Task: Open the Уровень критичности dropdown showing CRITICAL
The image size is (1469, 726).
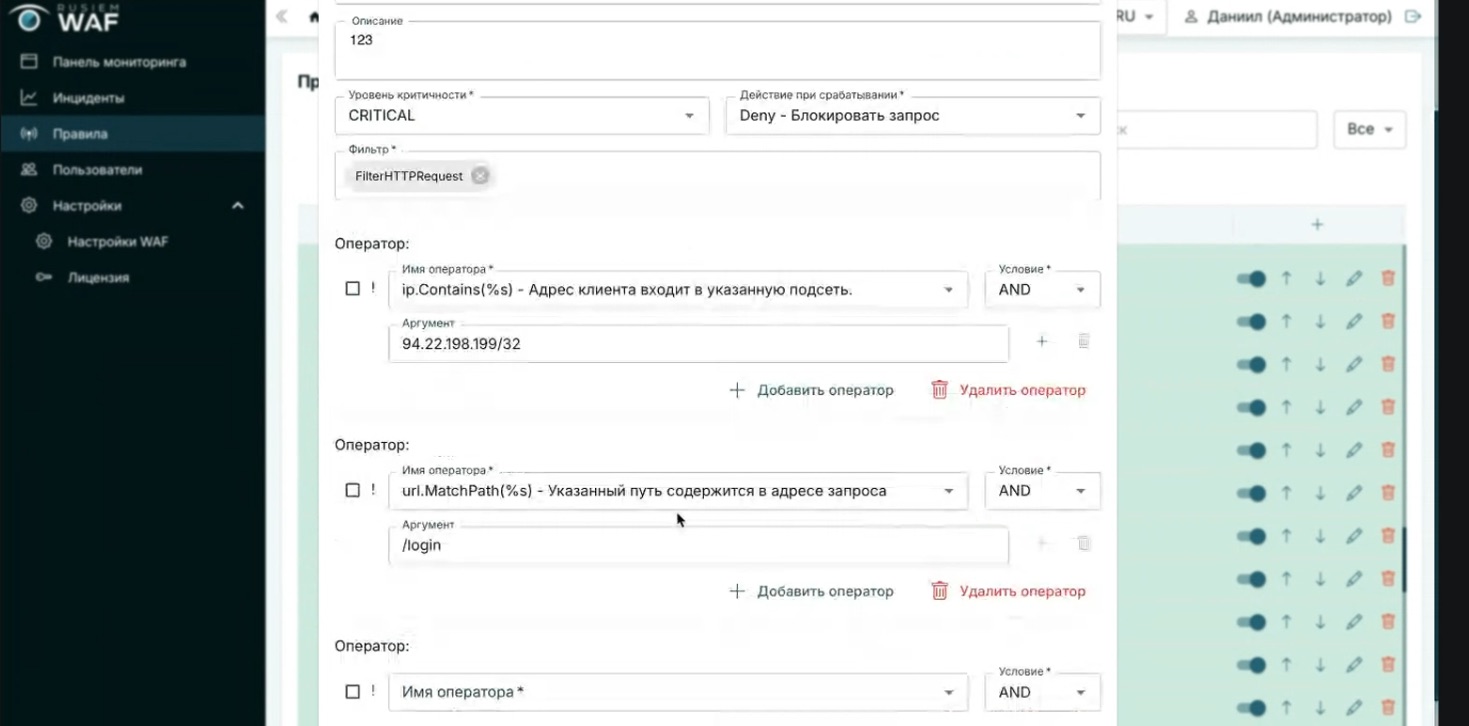Action: click(x=521, y=116)
